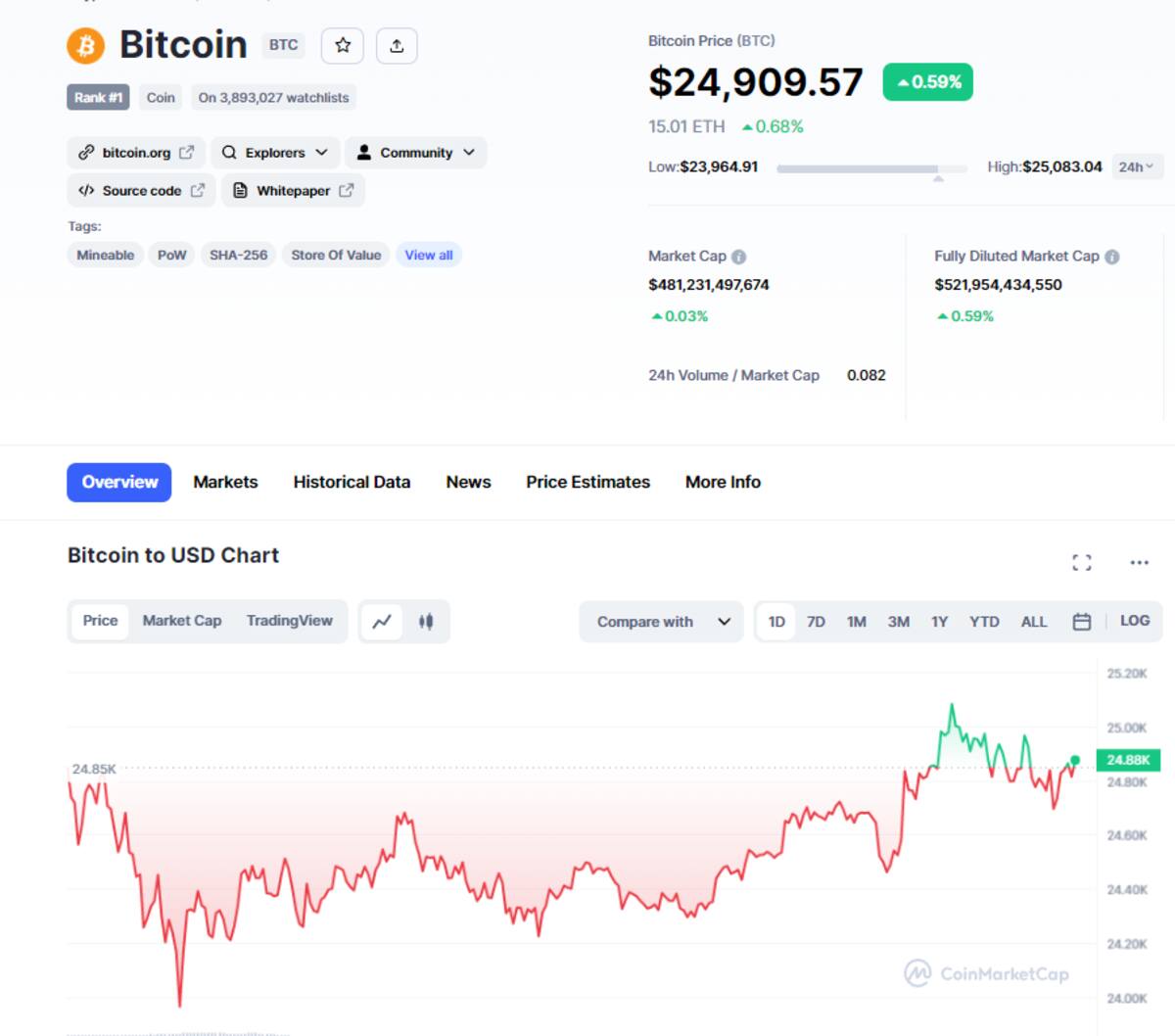Expand chart to fullscreen

1081,562
